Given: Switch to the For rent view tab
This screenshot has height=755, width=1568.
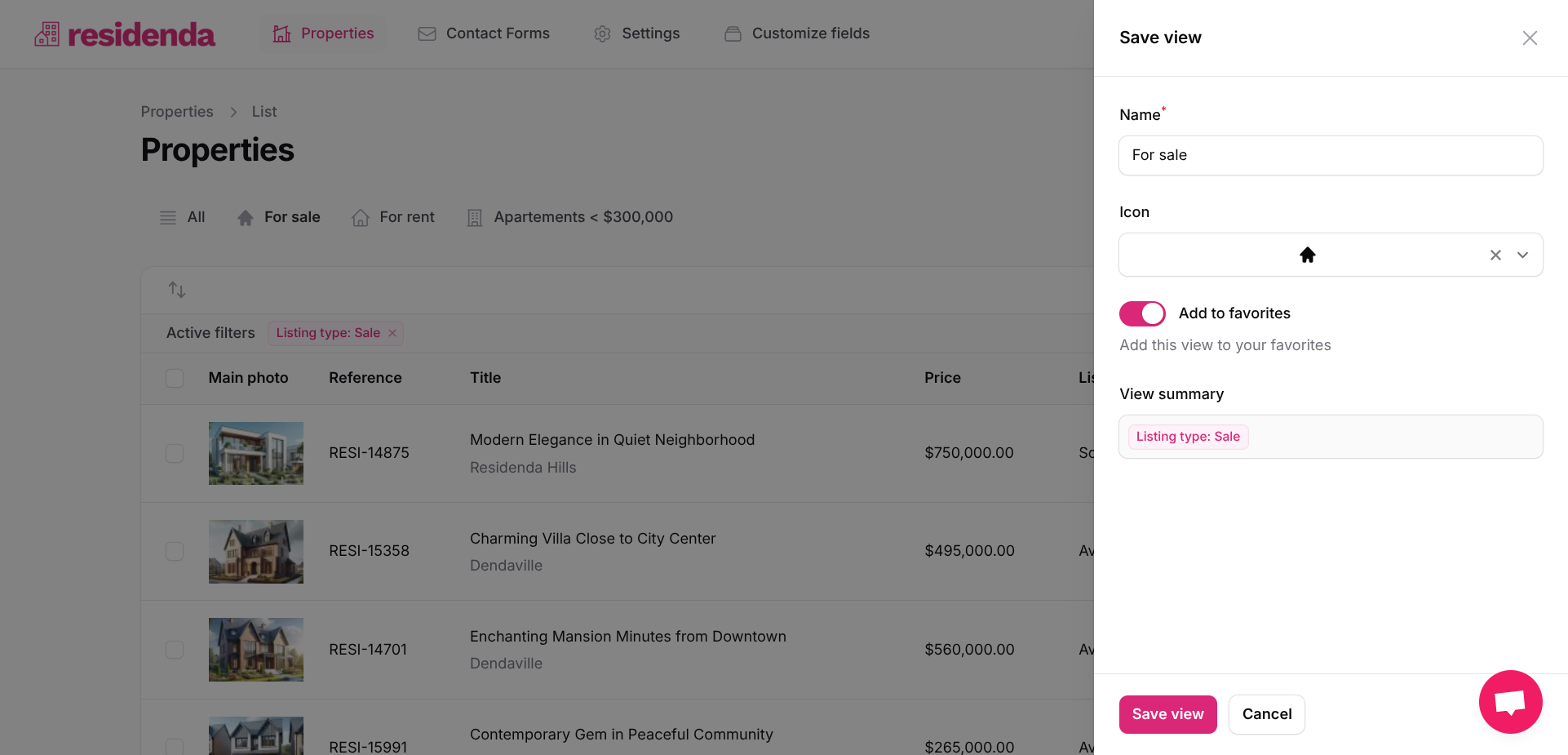Looking at the screenshot, I should click(393, 217).
